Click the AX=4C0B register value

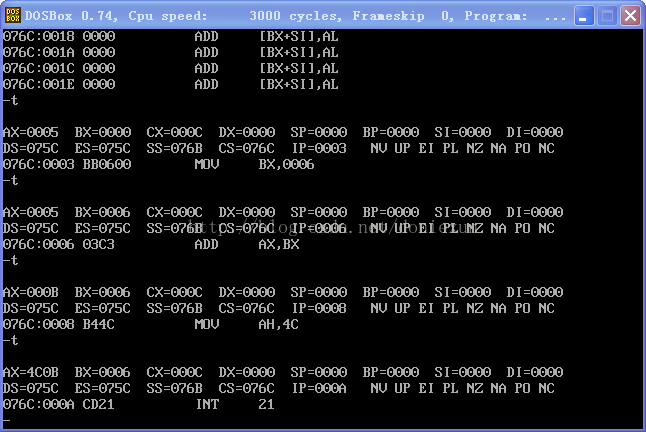coord(30,372)
